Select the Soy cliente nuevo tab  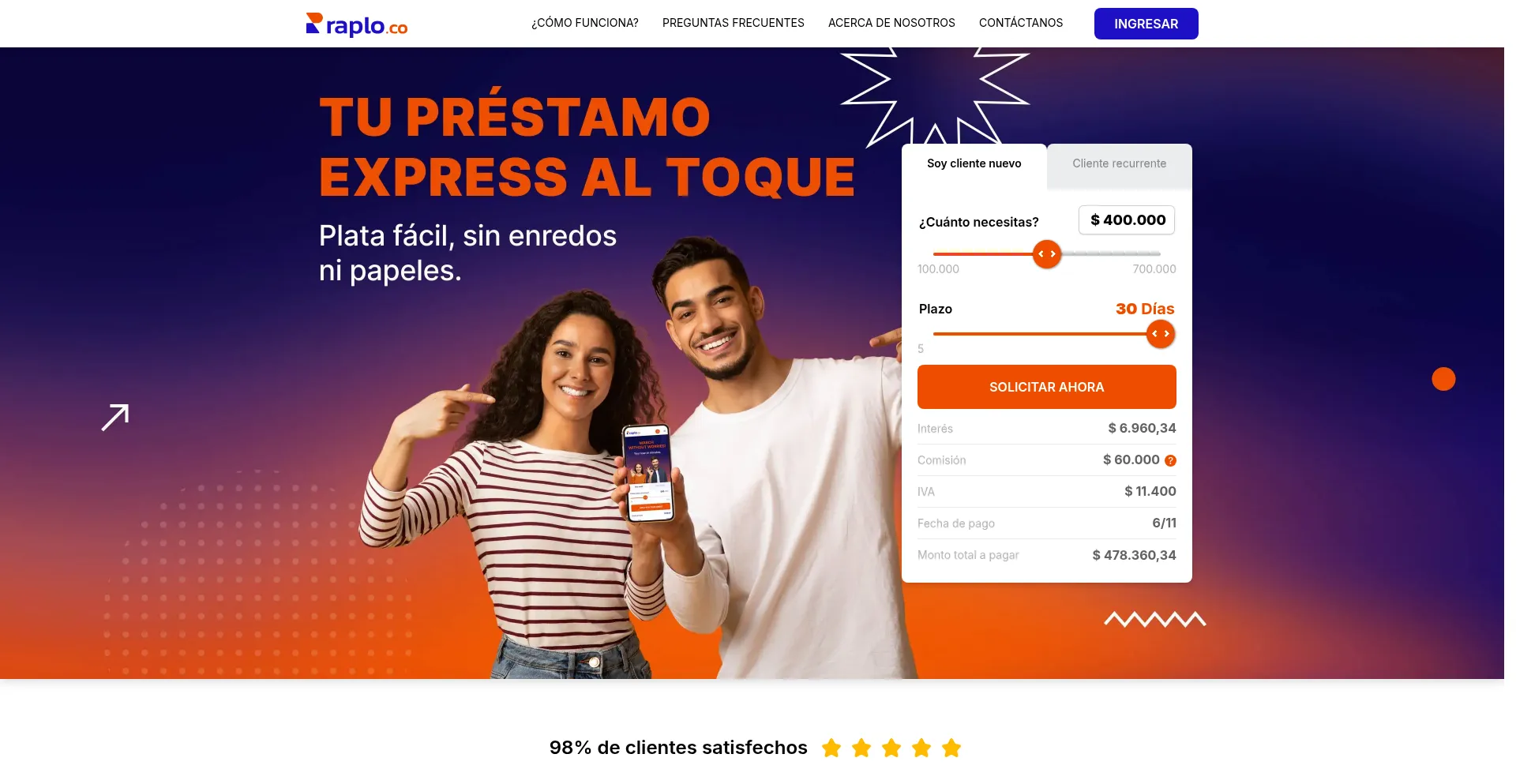click(x=974, y=163)
